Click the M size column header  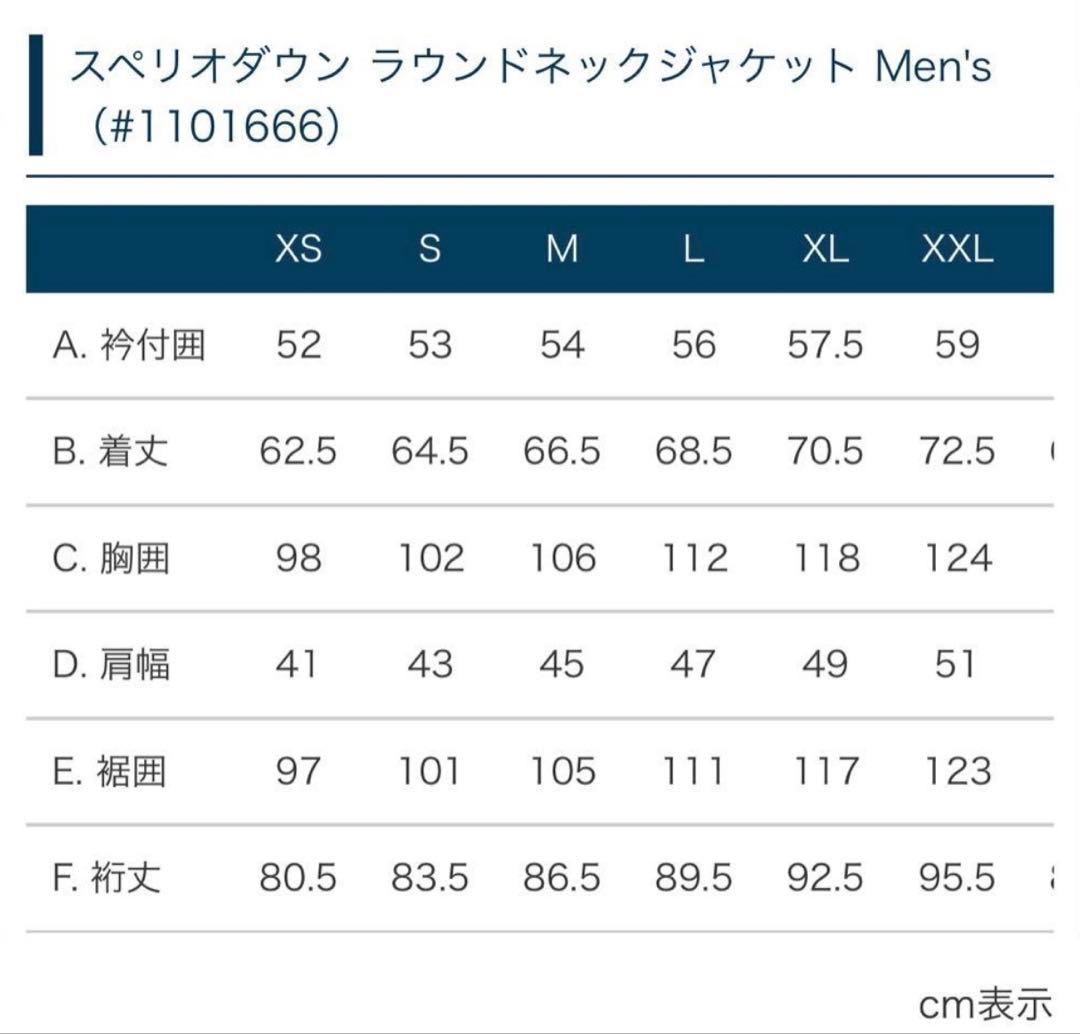(x=562, y=249)
